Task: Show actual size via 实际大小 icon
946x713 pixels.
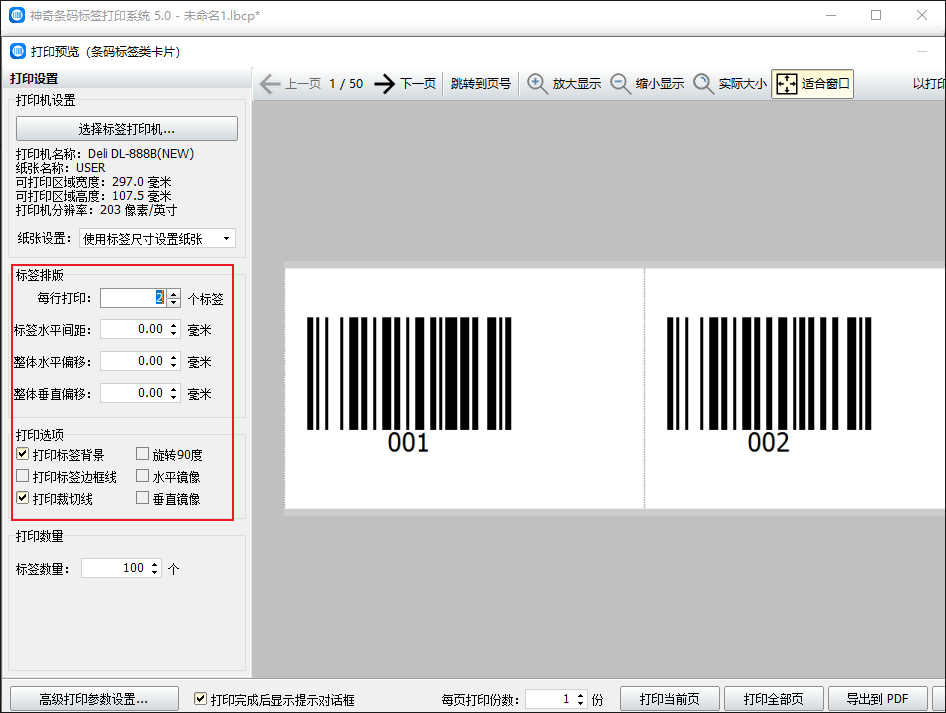Action: coord(703,83)
